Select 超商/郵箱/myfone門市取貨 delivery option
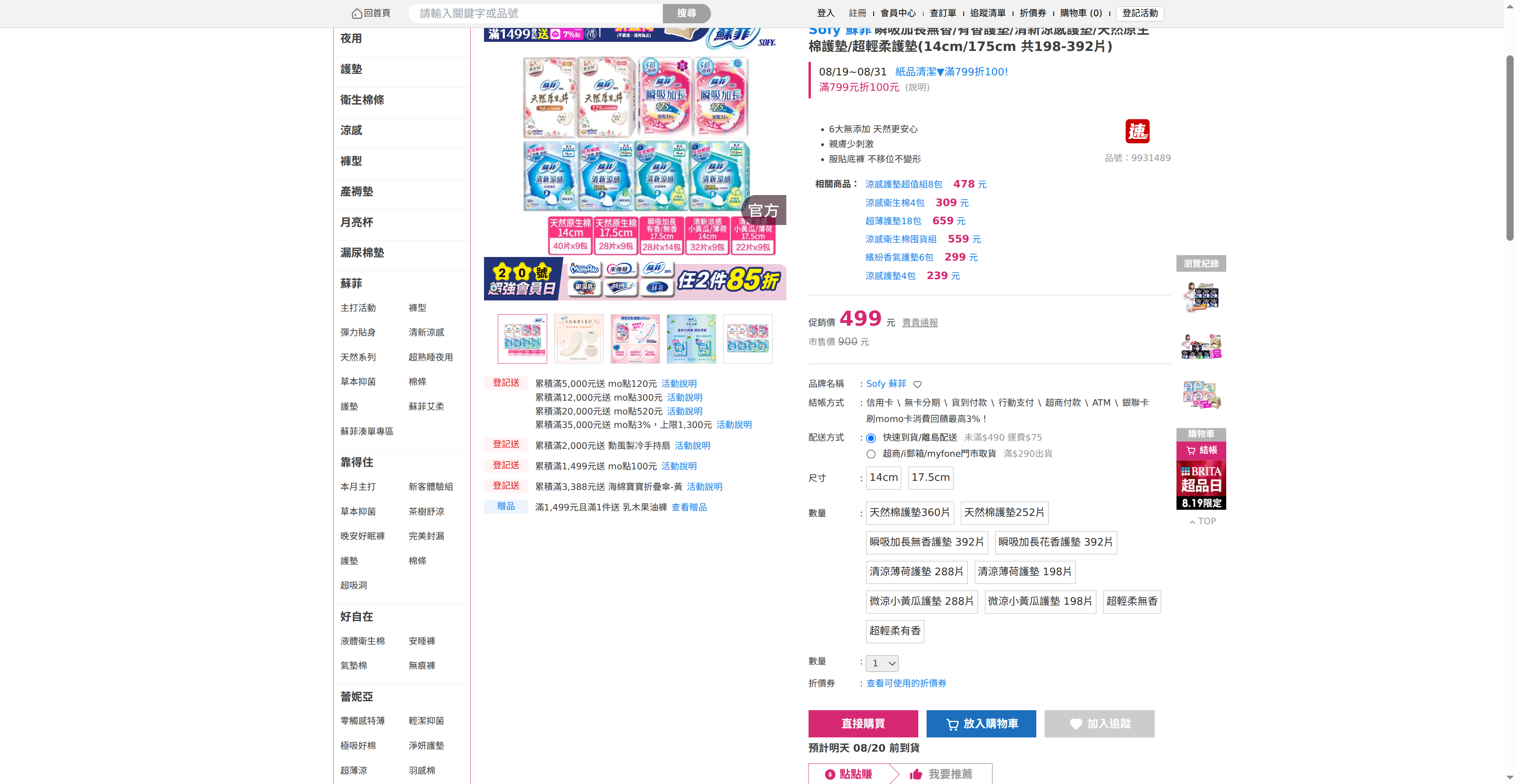 (x=871, y=454)
